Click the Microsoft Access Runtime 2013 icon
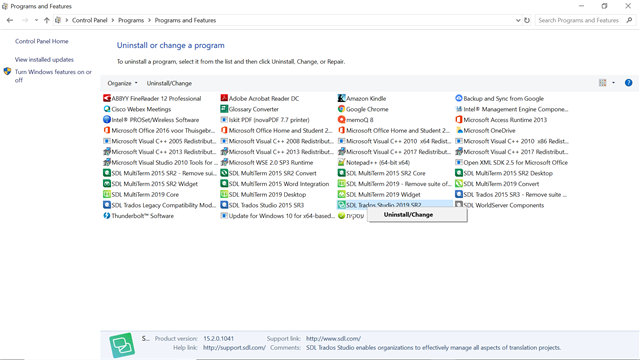 [x=459, y=120]
